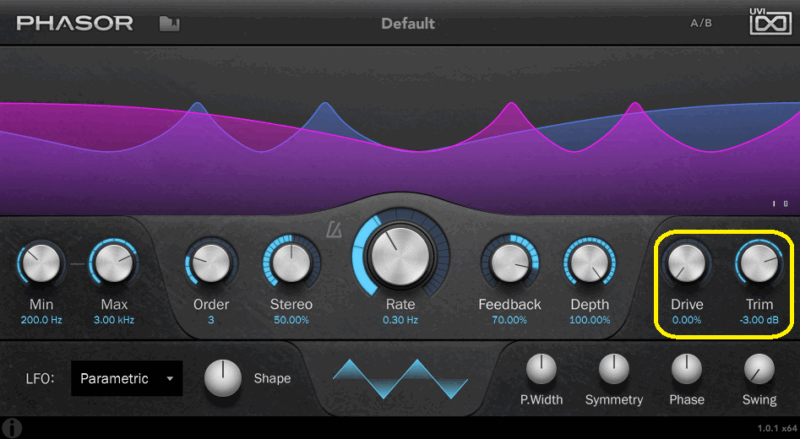The height and width of the screenshot is (439, 800).
Task: Click the Feedback value 70.00%
Action: [510, 320]
